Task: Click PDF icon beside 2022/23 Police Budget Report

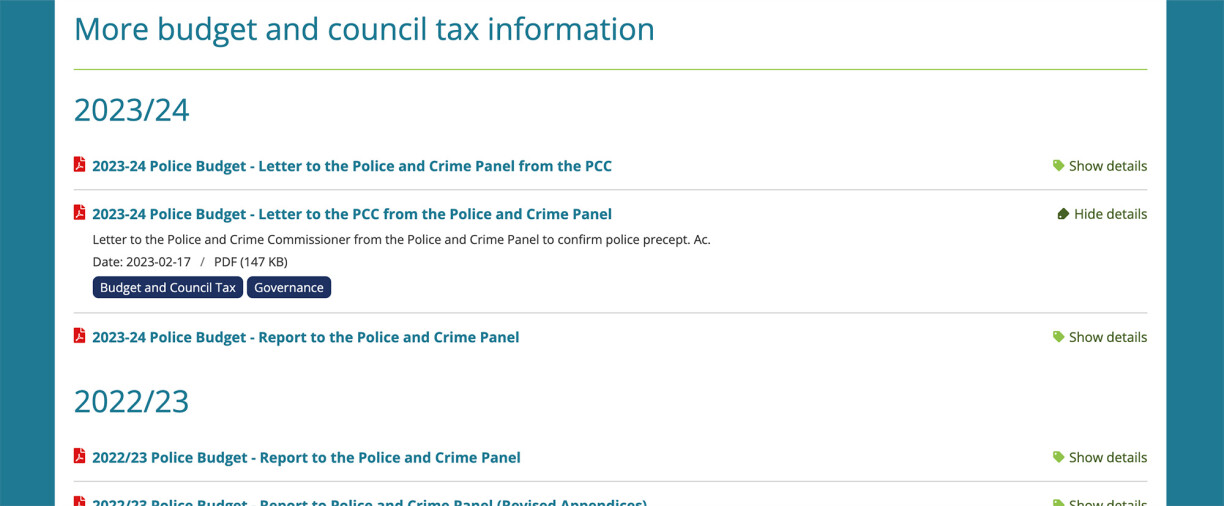Action: coord(80,456)
